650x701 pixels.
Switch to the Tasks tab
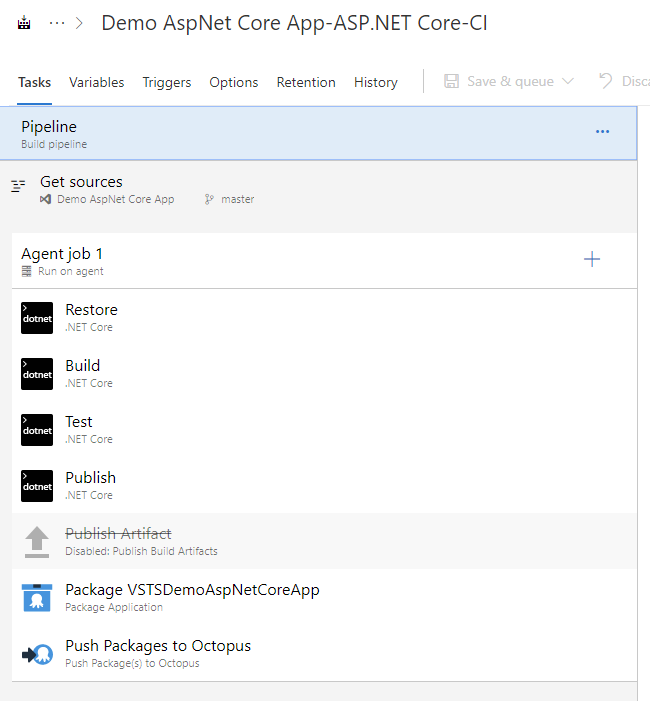click(34, 82)
